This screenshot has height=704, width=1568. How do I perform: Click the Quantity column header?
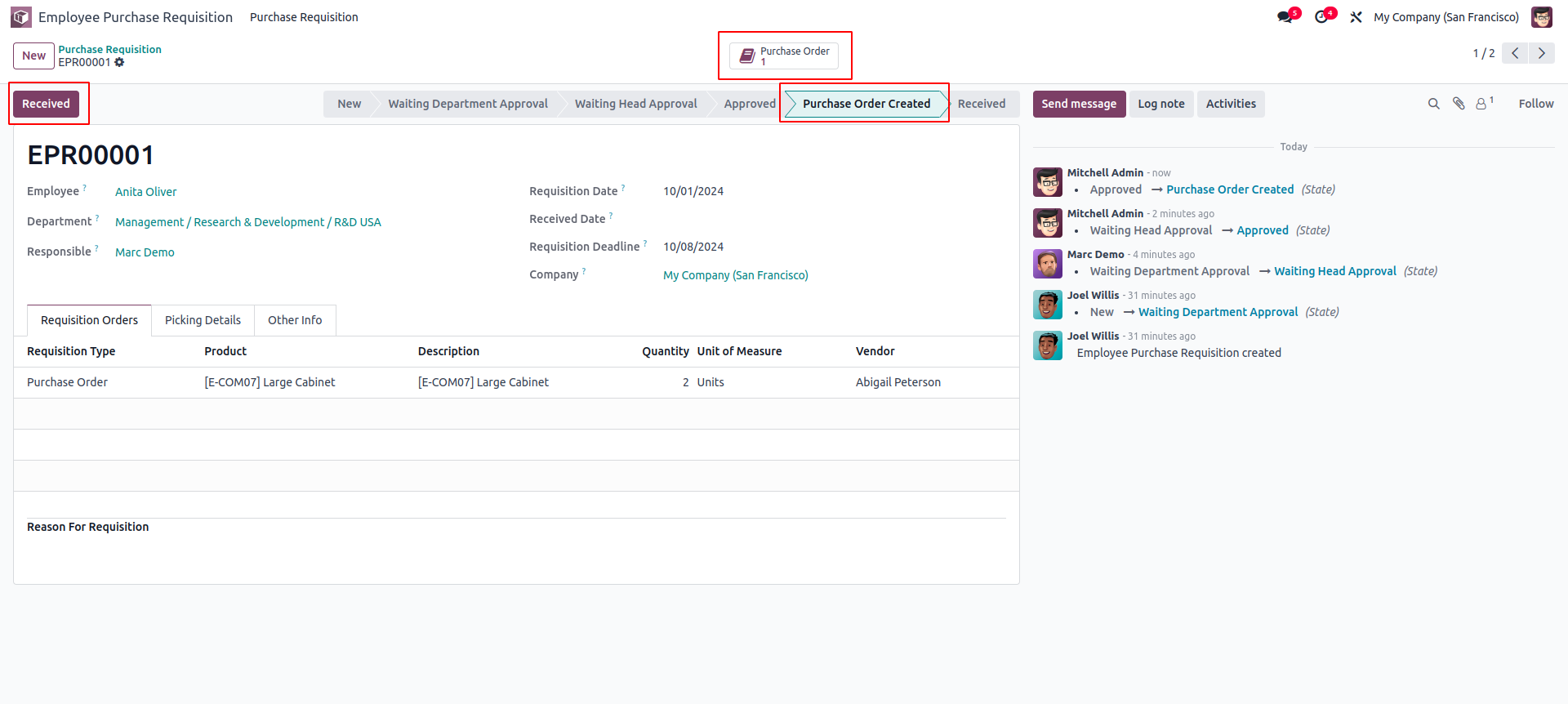click(665, 351)
